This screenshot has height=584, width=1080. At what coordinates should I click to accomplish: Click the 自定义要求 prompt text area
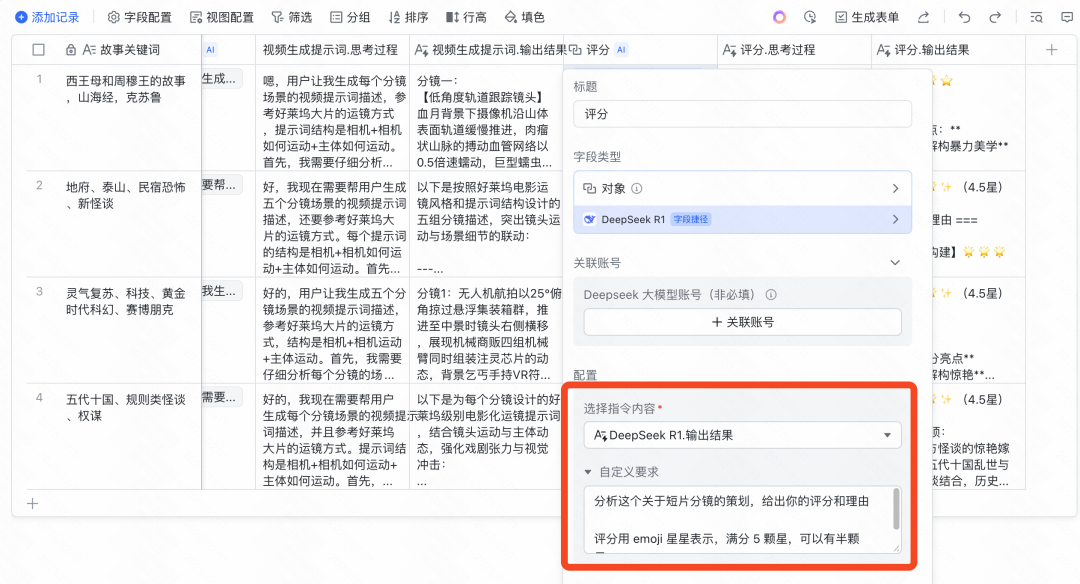click(x=742, y=519)
